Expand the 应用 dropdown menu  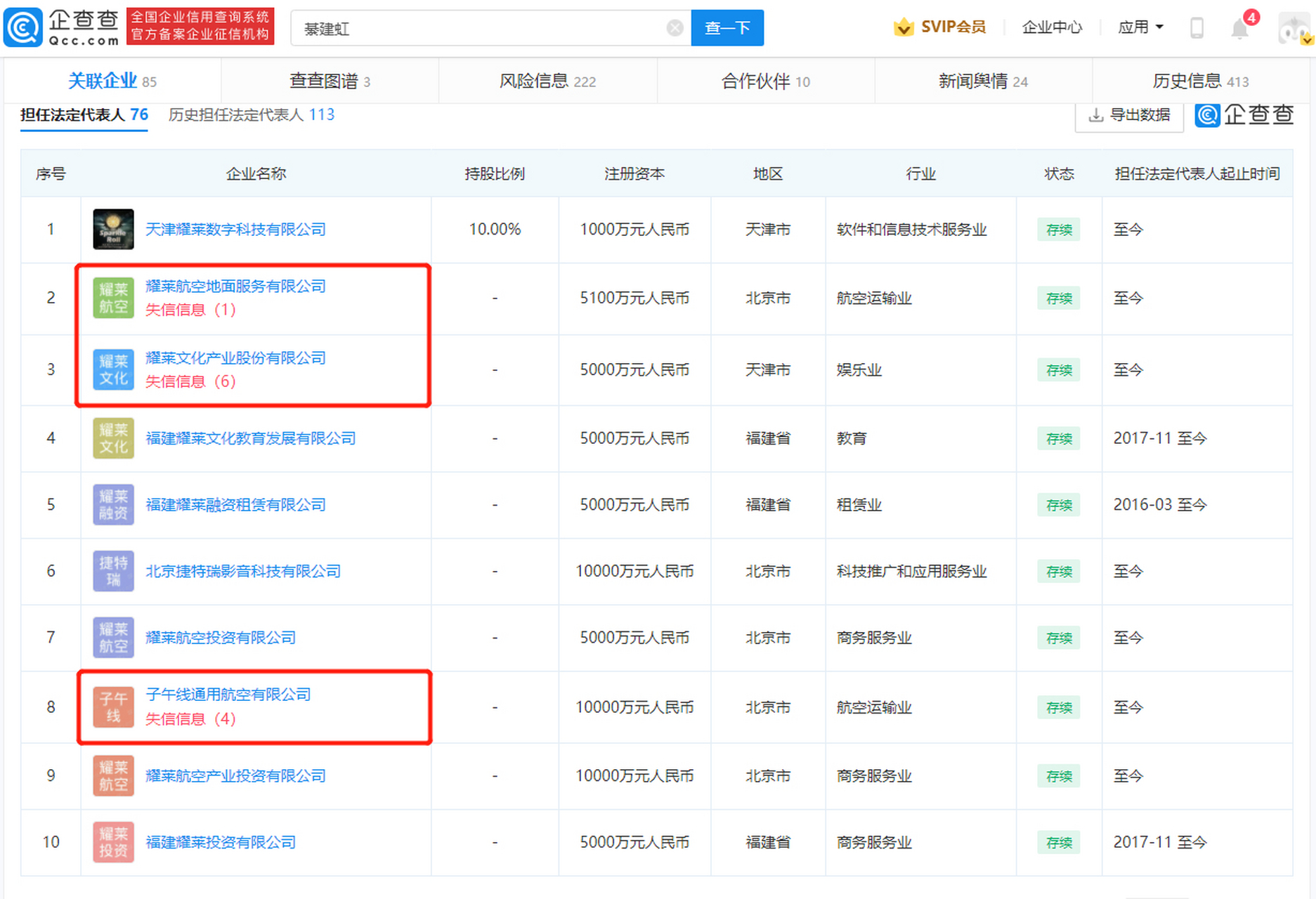click(x=1140, y=27)
